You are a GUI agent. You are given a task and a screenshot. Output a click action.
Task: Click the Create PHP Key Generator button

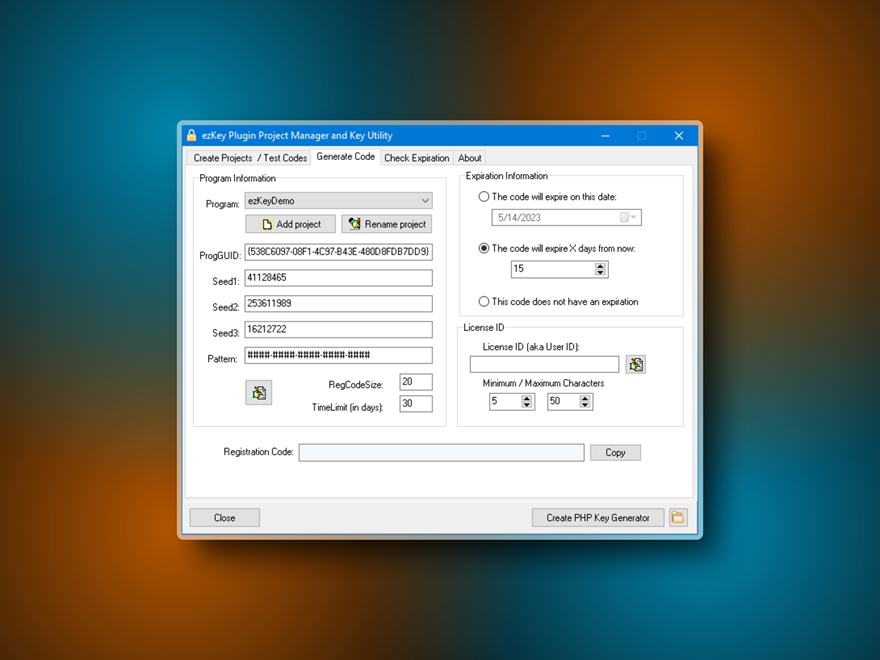597,517
